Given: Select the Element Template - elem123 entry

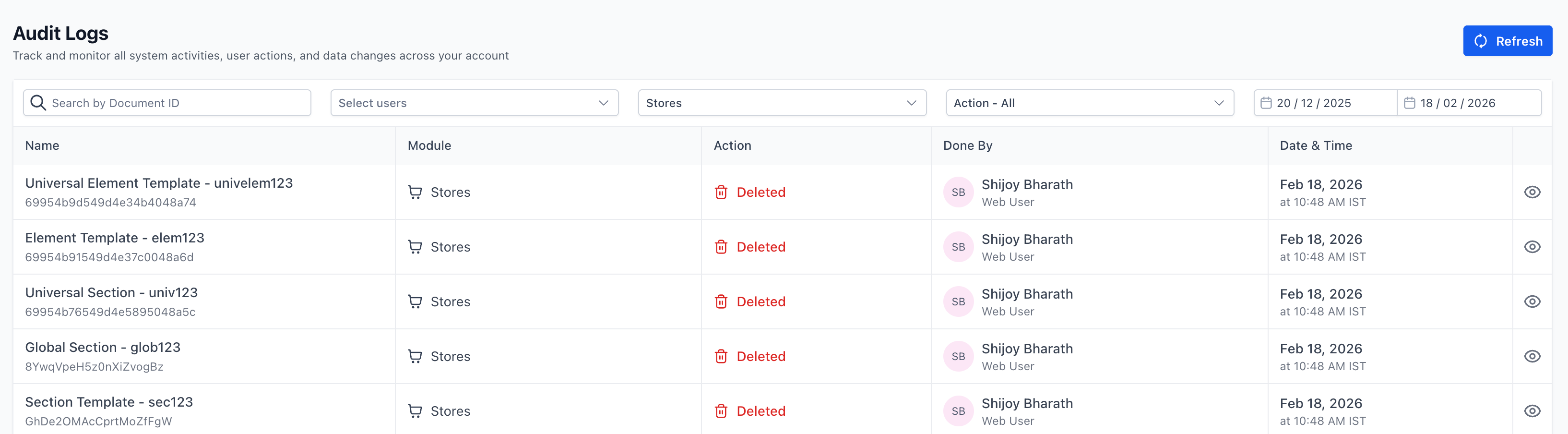Looking at the screenshot, I should click(x=115, y=237).
